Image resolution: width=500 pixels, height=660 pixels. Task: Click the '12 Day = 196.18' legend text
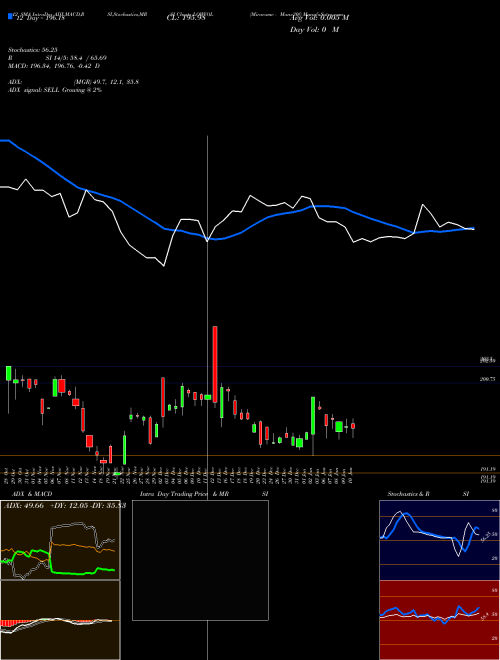point(40,19)
